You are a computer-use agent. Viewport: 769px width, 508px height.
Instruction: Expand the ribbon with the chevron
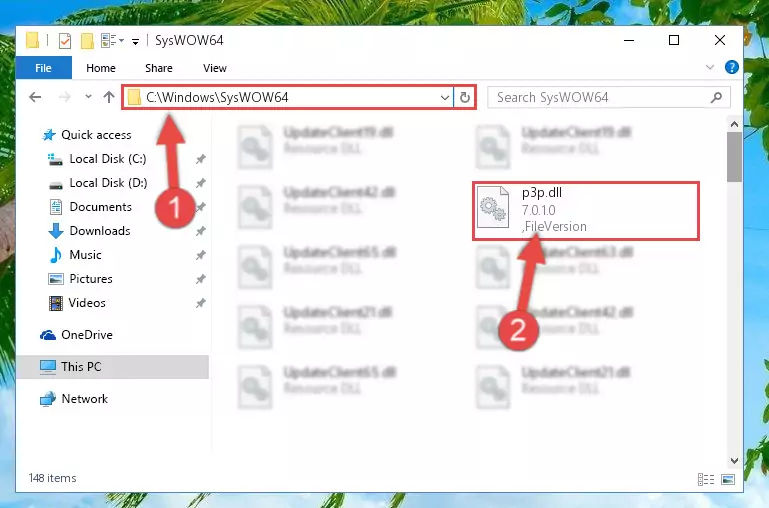[x=709, y=67]
